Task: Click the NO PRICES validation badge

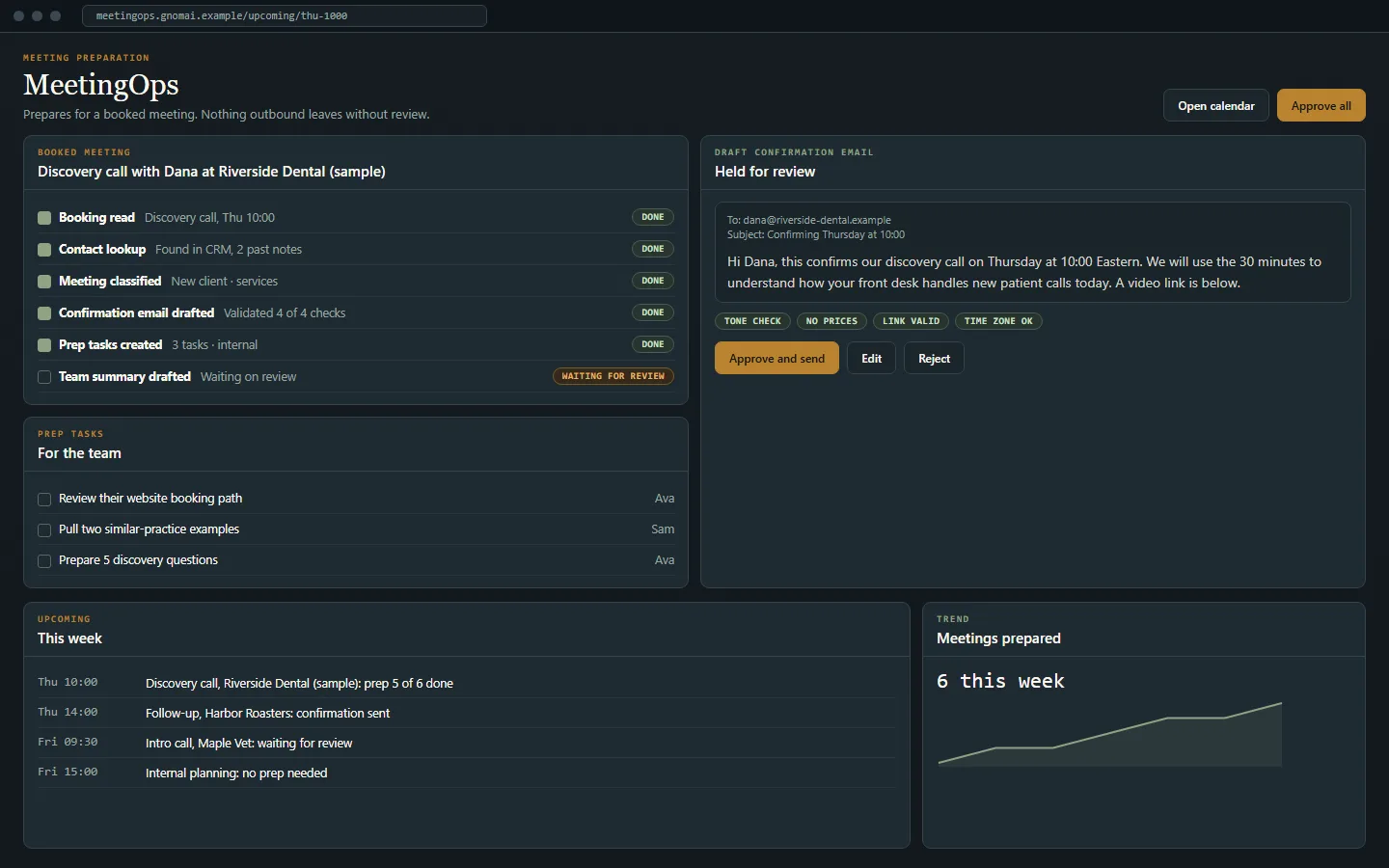Action: (831, 321)
